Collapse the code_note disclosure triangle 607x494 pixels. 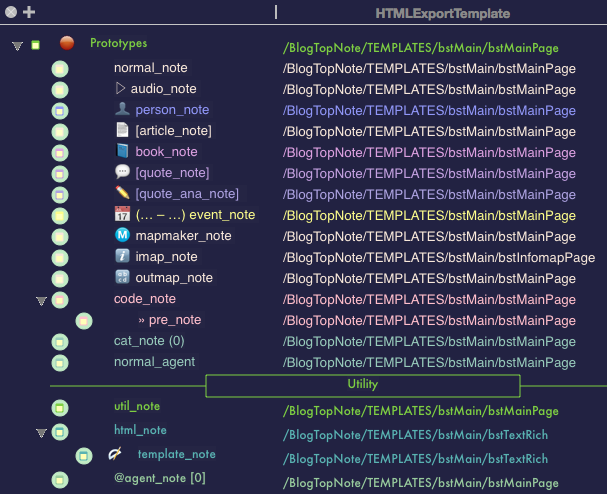click(x=41, y=301)
